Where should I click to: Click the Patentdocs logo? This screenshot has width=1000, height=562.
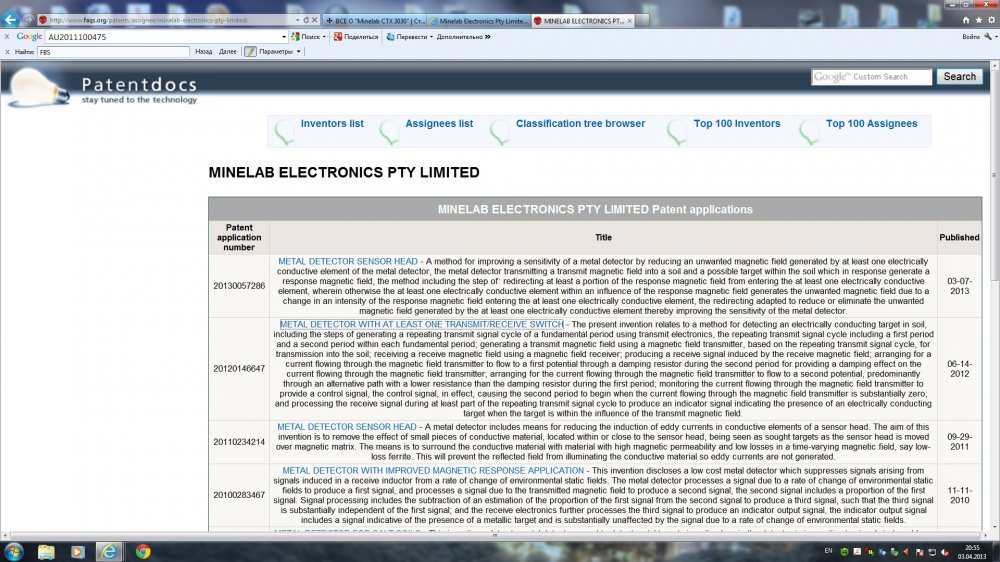point(102,88)
